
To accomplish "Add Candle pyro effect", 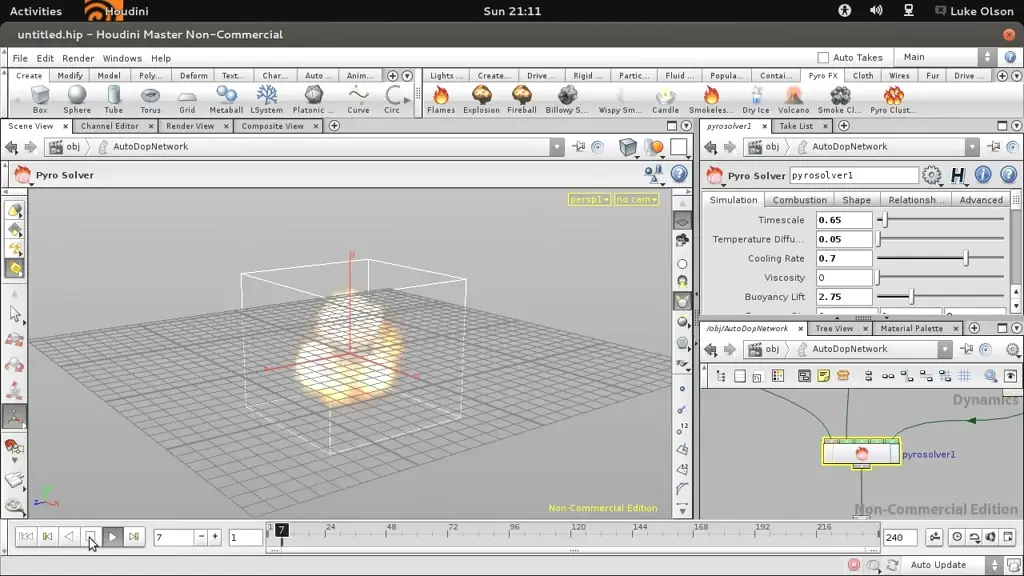I will (665, 99).
